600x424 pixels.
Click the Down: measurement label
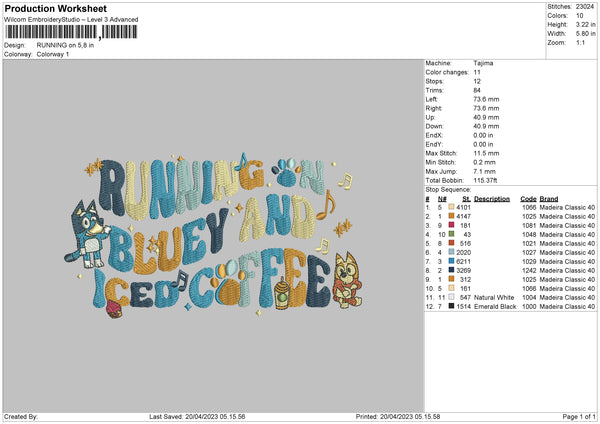click(x=434, y=126)
